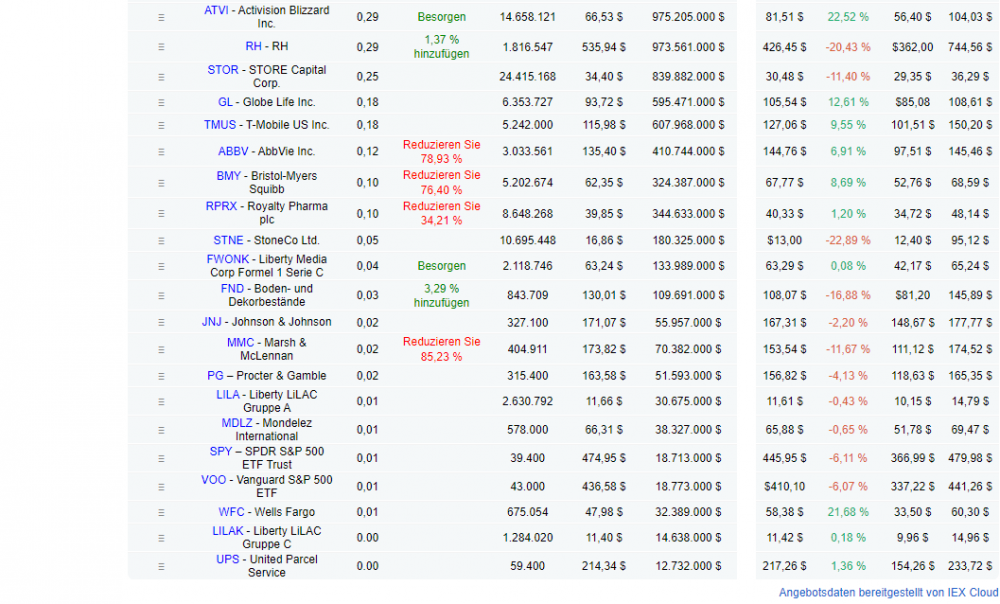Follow the STOR ticker link
1000x604 pixels.
tap(223, 70)
